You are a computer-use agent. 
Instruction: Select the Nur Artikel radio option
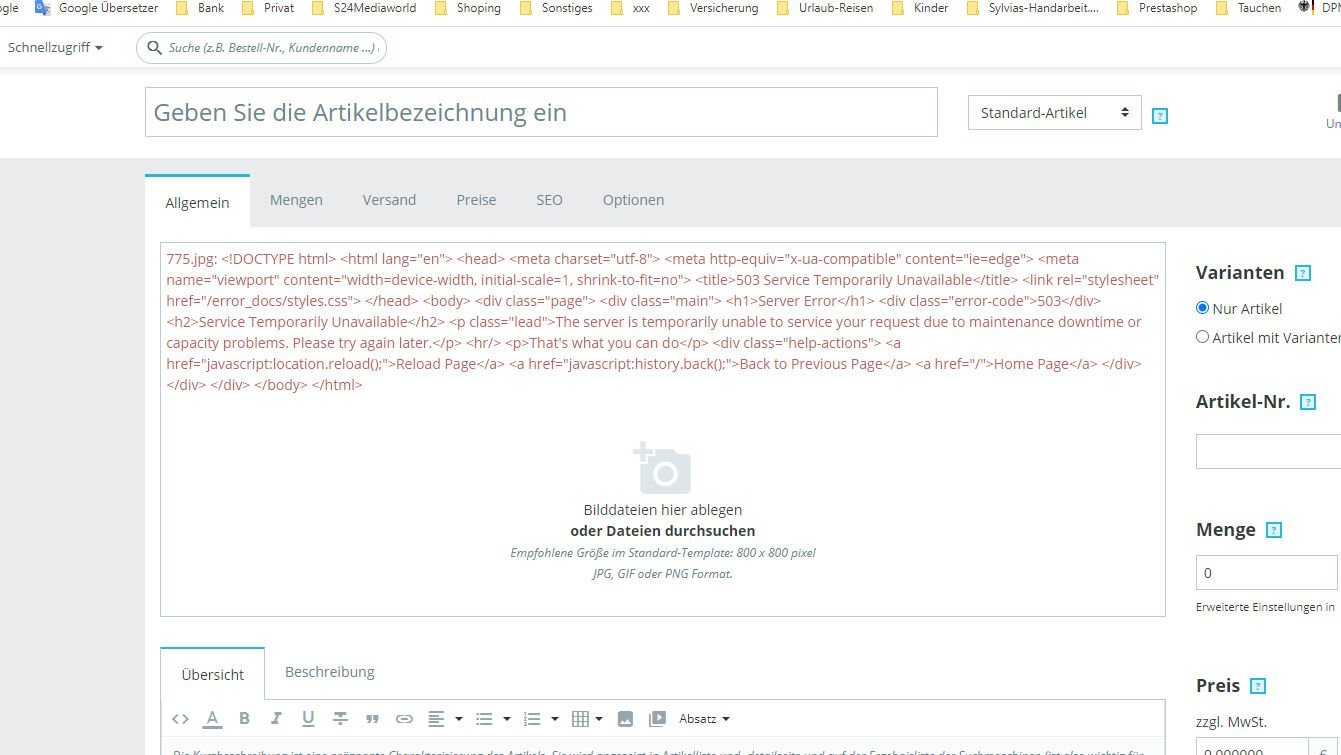click(1203, 308)
